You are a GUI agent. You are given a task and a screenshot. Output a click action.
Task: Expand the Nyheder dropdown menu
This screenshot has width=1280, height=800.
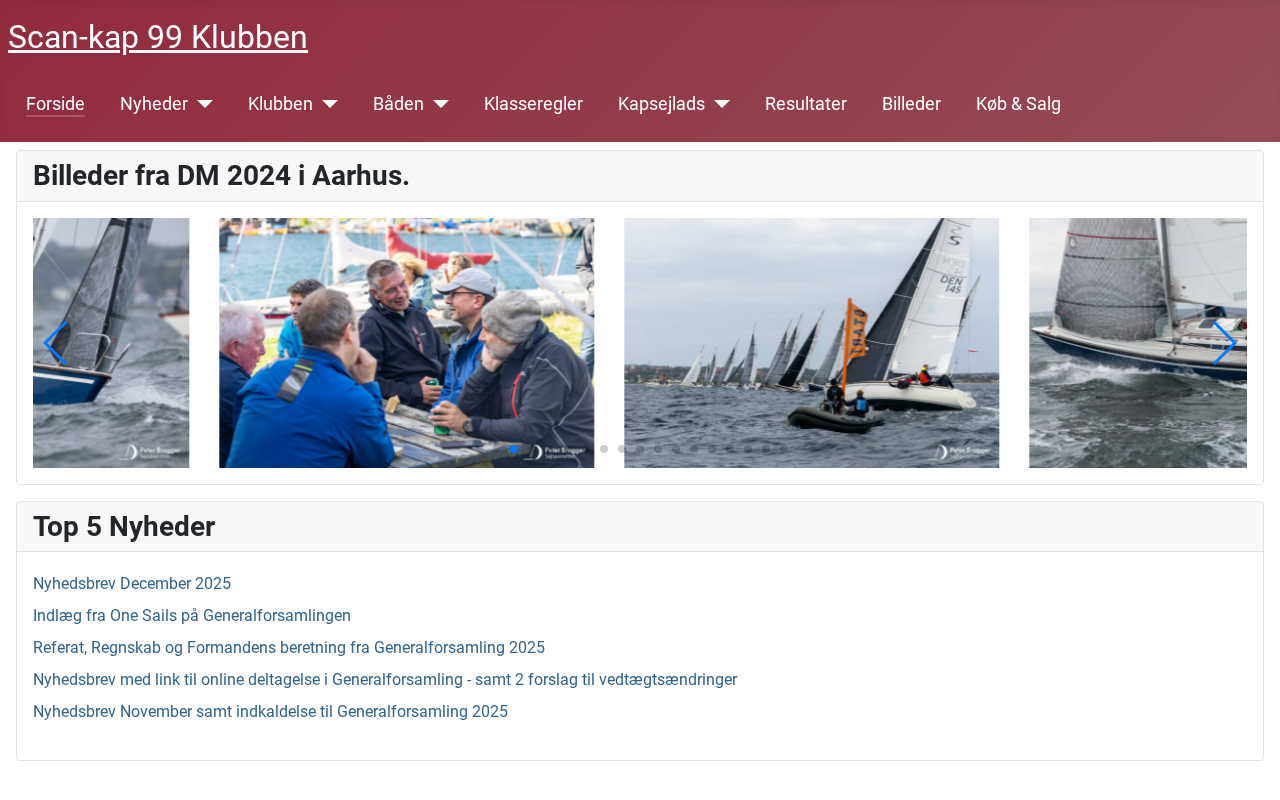(x=166, y=104)
